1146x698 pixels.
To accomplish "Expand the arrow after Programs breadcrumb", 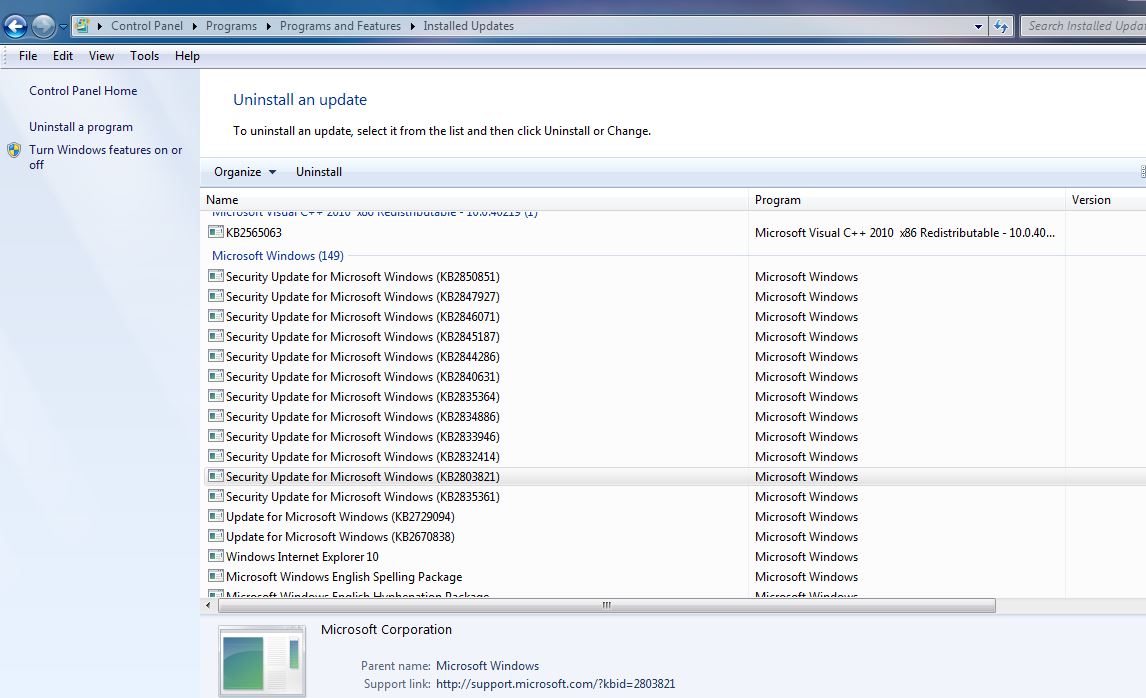I will click(268, 26).
